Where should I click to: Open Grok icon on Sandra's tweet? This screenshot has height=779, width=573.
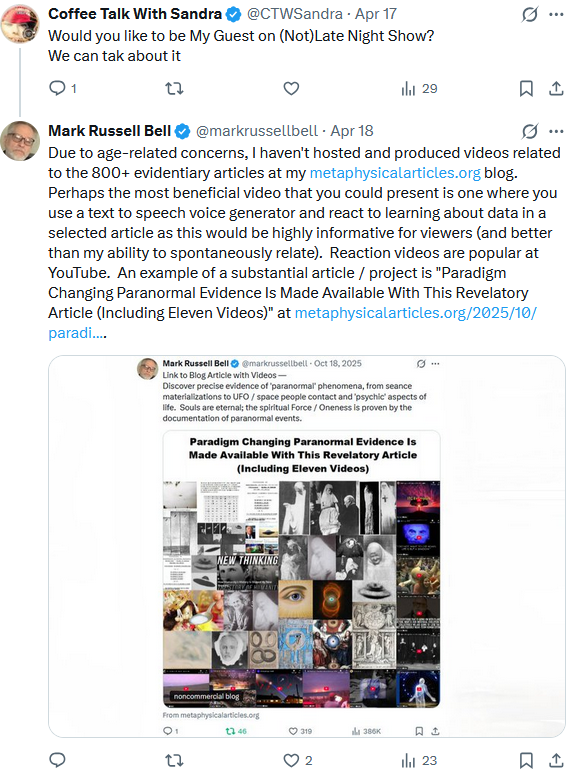[x=530, y=14]
